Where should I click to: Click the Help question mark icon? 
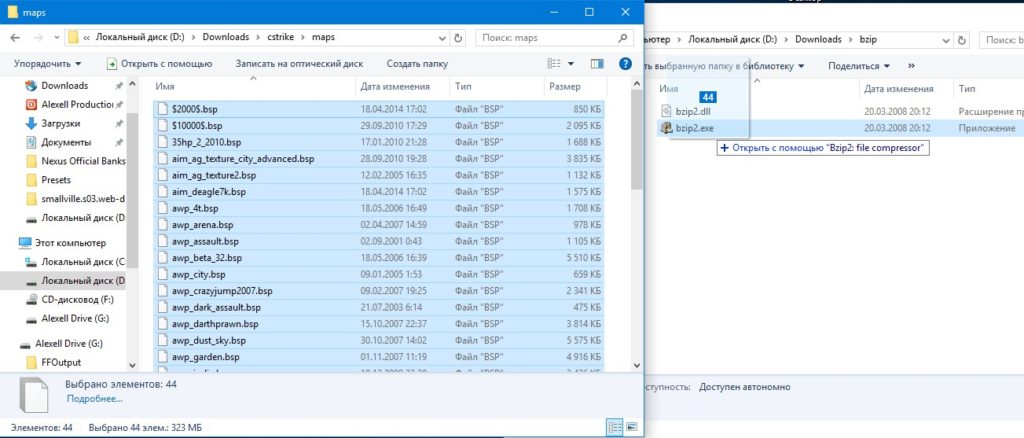click(625, 63)
